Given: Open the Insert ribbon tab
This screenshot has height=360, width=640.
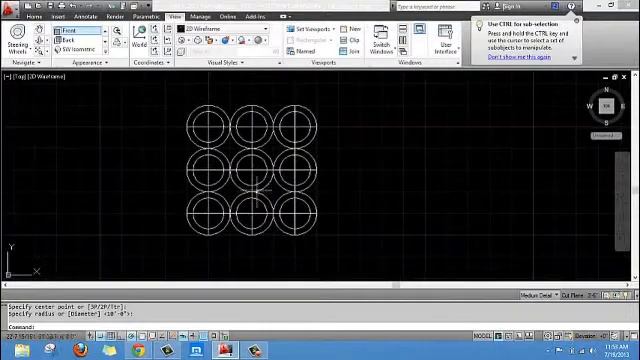Looking at the screenshot, I should coord(58,17).
